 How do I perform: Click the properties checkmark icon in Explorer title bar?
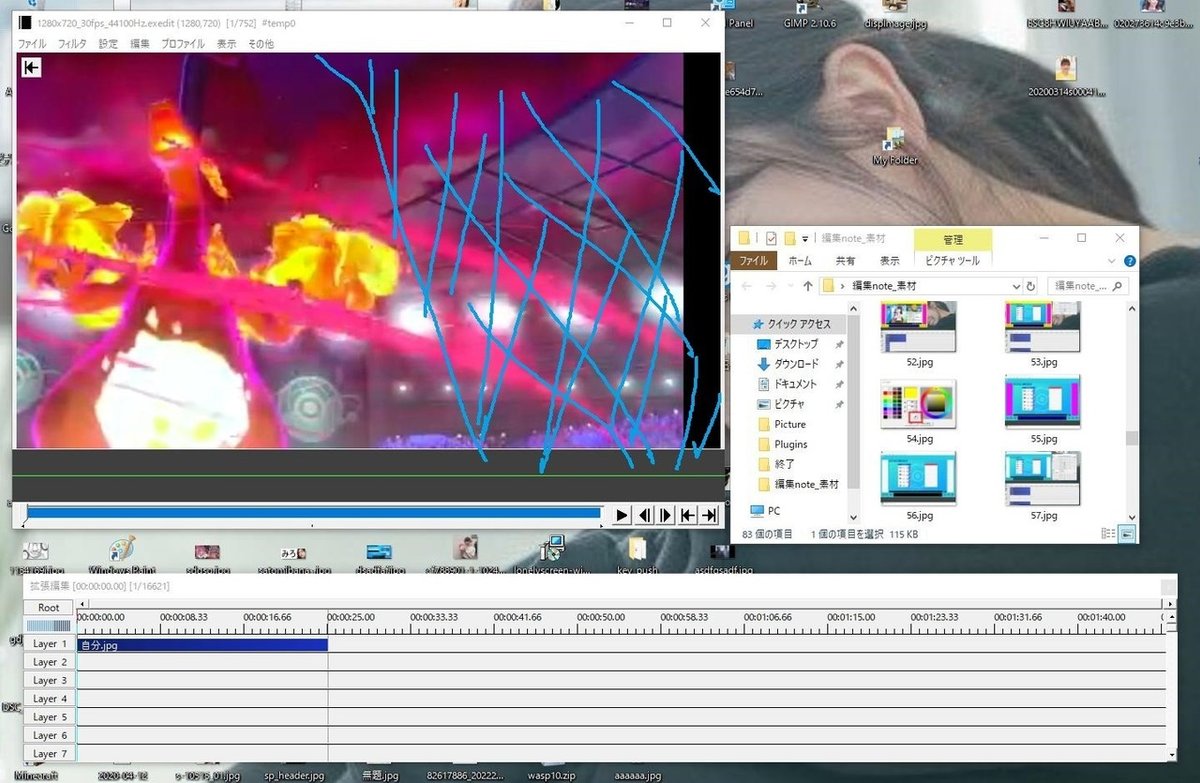(771, 238)
